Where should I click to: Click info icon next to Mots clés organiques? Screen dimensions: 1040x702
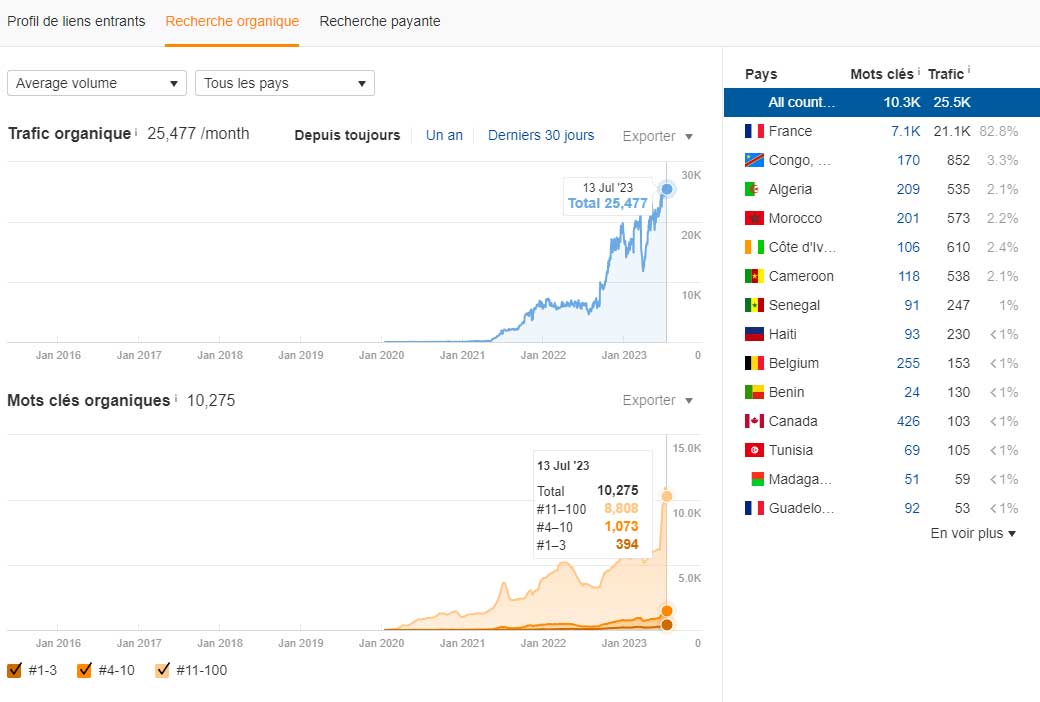(x=176, y=398)
